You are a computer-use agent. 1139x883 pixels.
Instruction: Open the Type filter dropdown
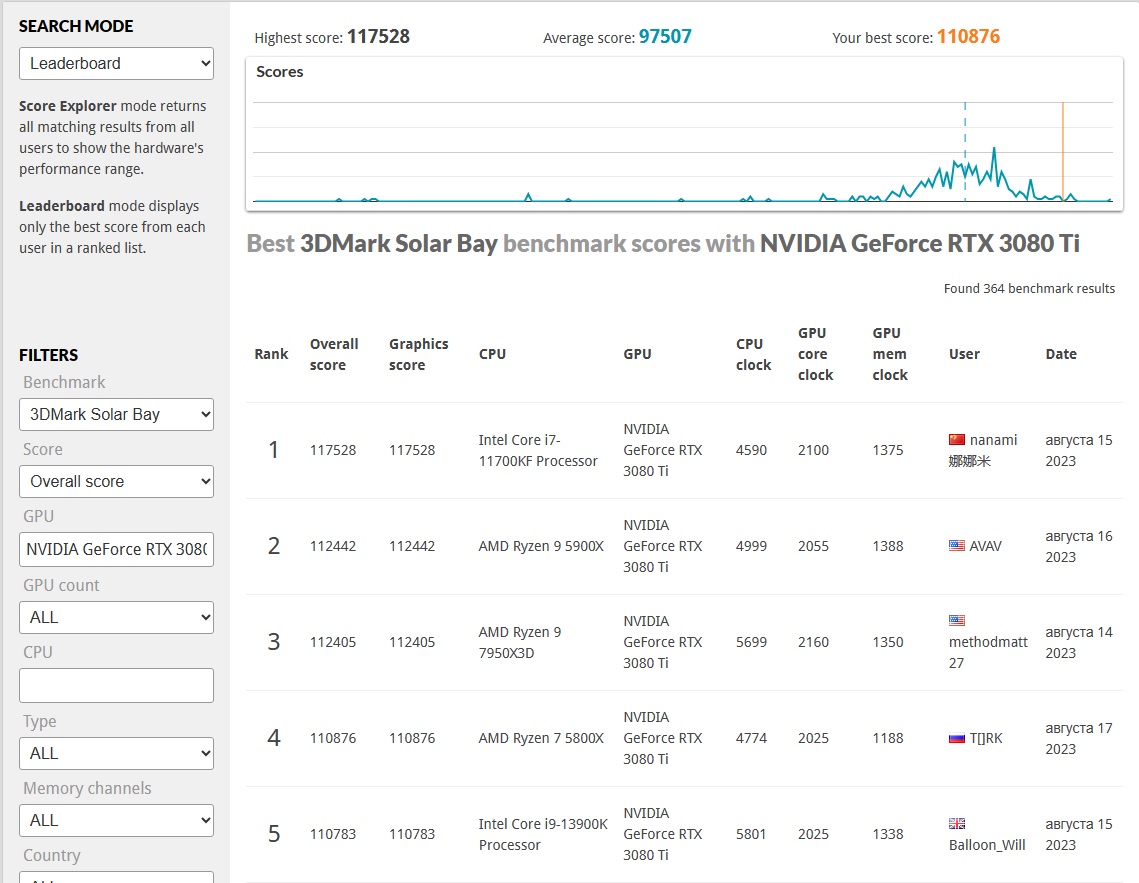116,753
